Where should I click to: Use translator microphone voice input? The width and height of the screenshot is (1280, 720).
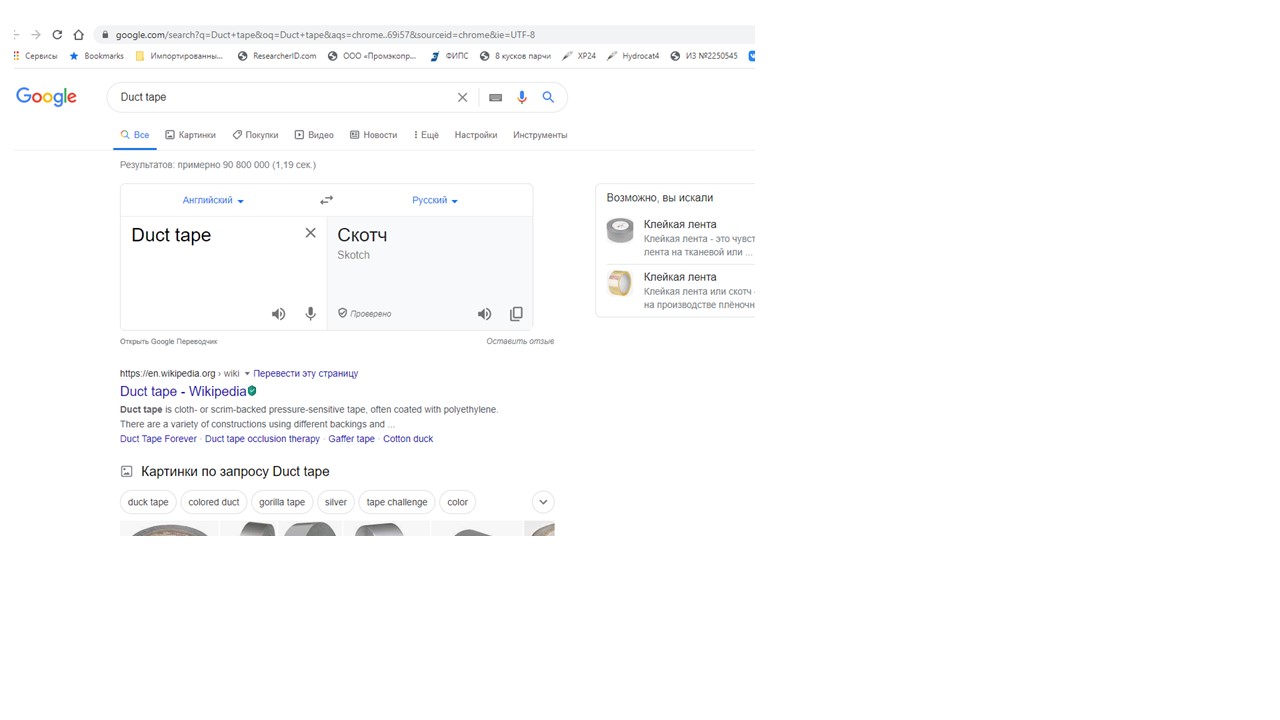pyautogui.click(x=311, y=314)
